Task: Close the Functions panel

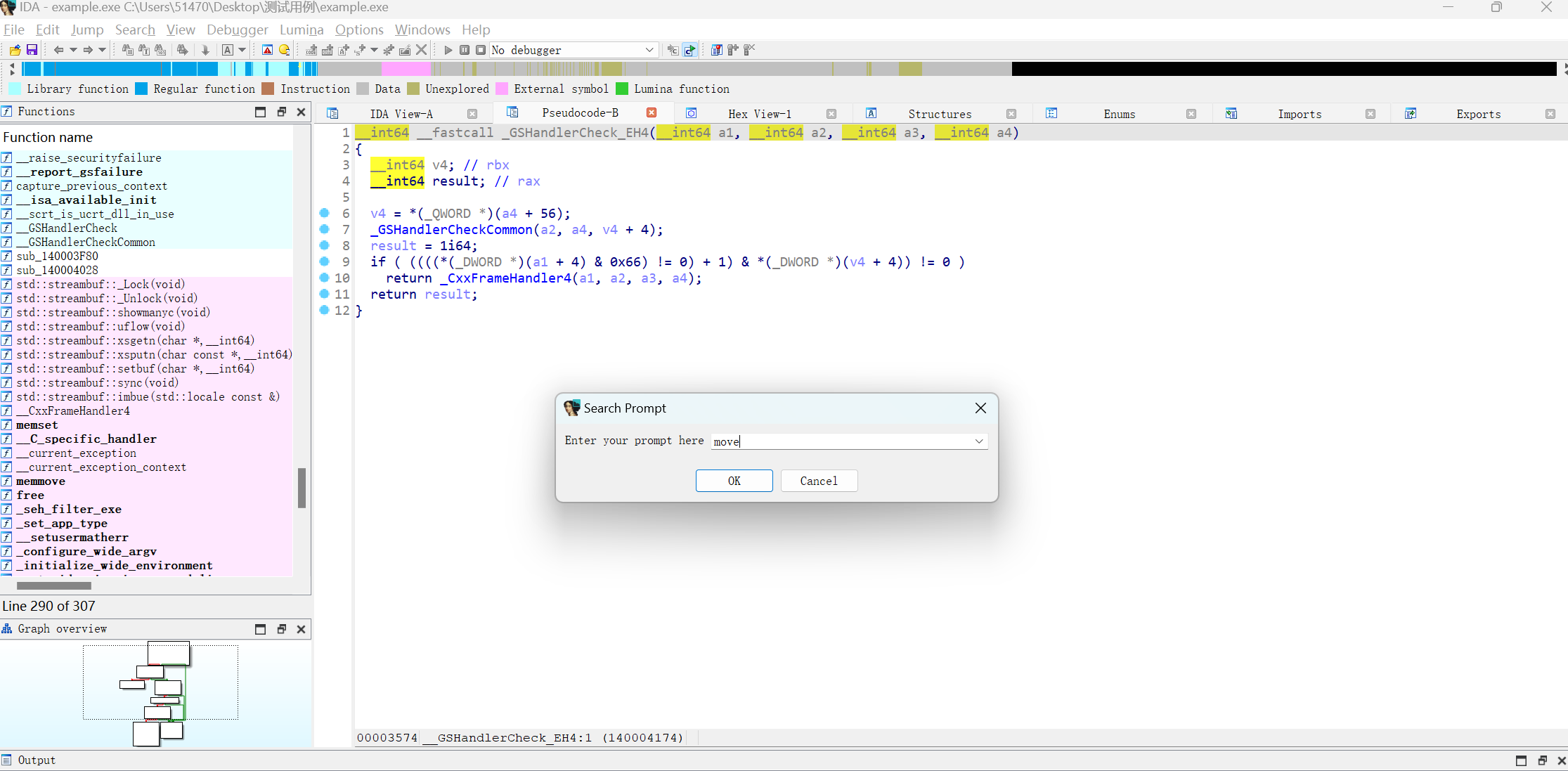Action: pyautogui.click(x=302, y=112)
